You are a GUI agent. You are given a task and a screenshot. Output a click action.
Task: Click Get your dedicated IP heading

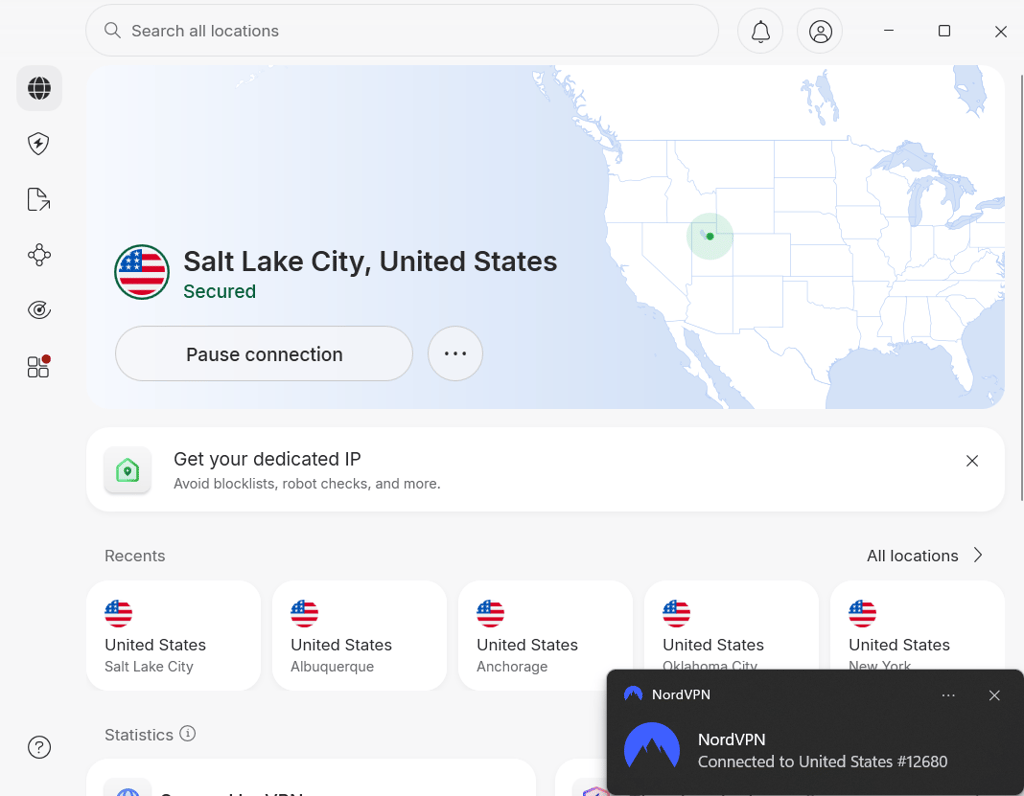click(x=267, y=459)
